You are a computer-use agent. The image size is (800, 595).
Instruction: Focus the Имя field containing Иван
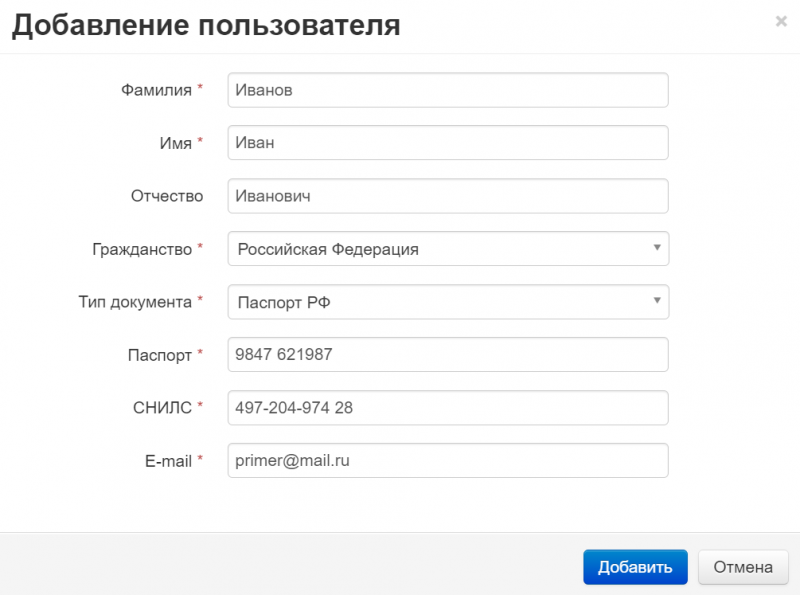pos(447,143)
